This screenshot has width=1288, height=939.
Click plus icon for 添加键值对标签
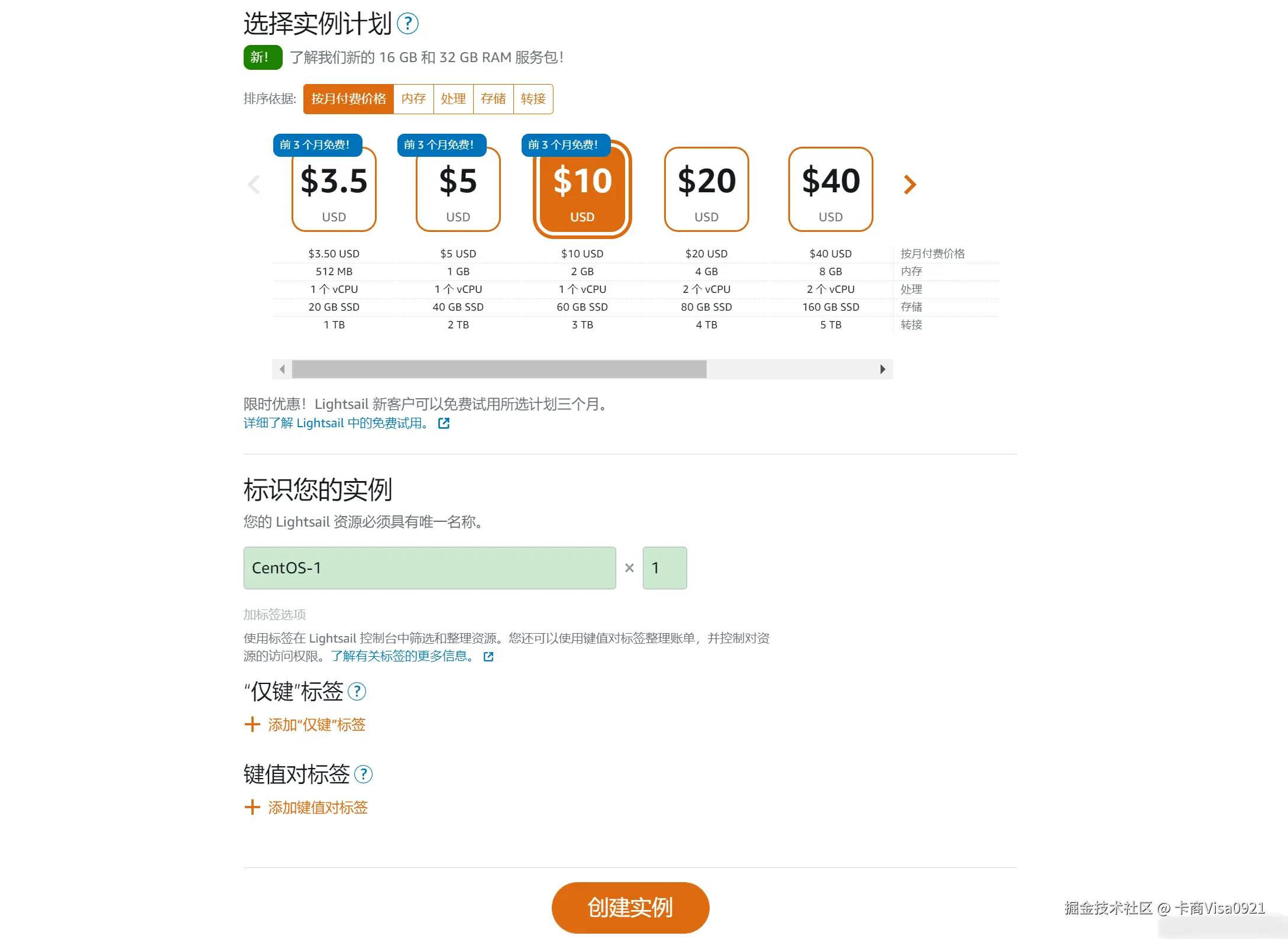pyautogui.click(x=252, y=808)
